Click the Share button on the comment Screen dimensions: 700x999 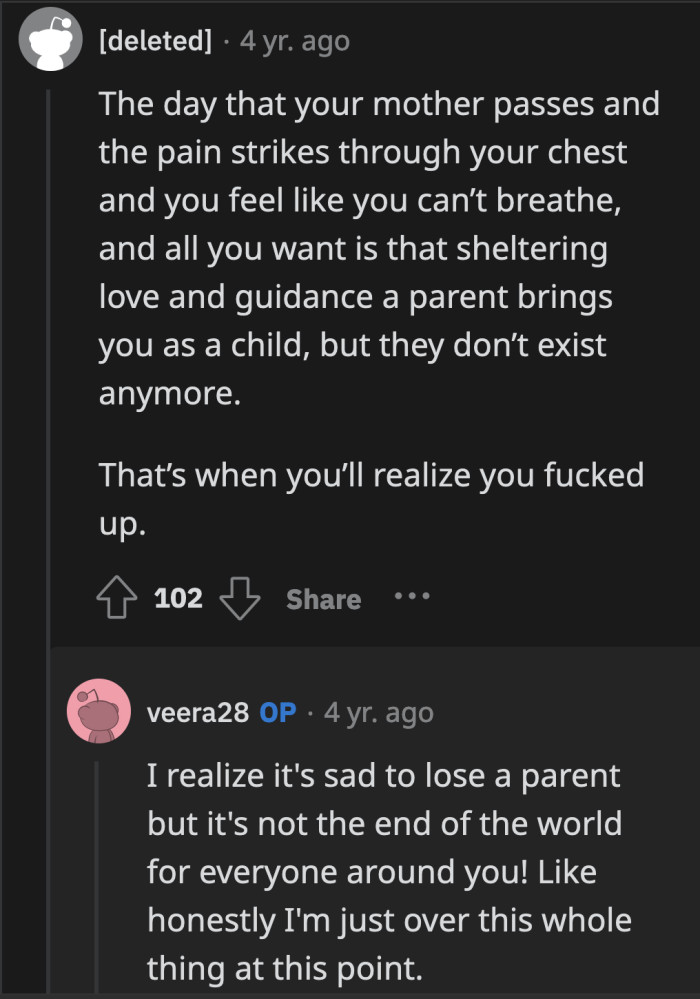click(x=322, y=598)
